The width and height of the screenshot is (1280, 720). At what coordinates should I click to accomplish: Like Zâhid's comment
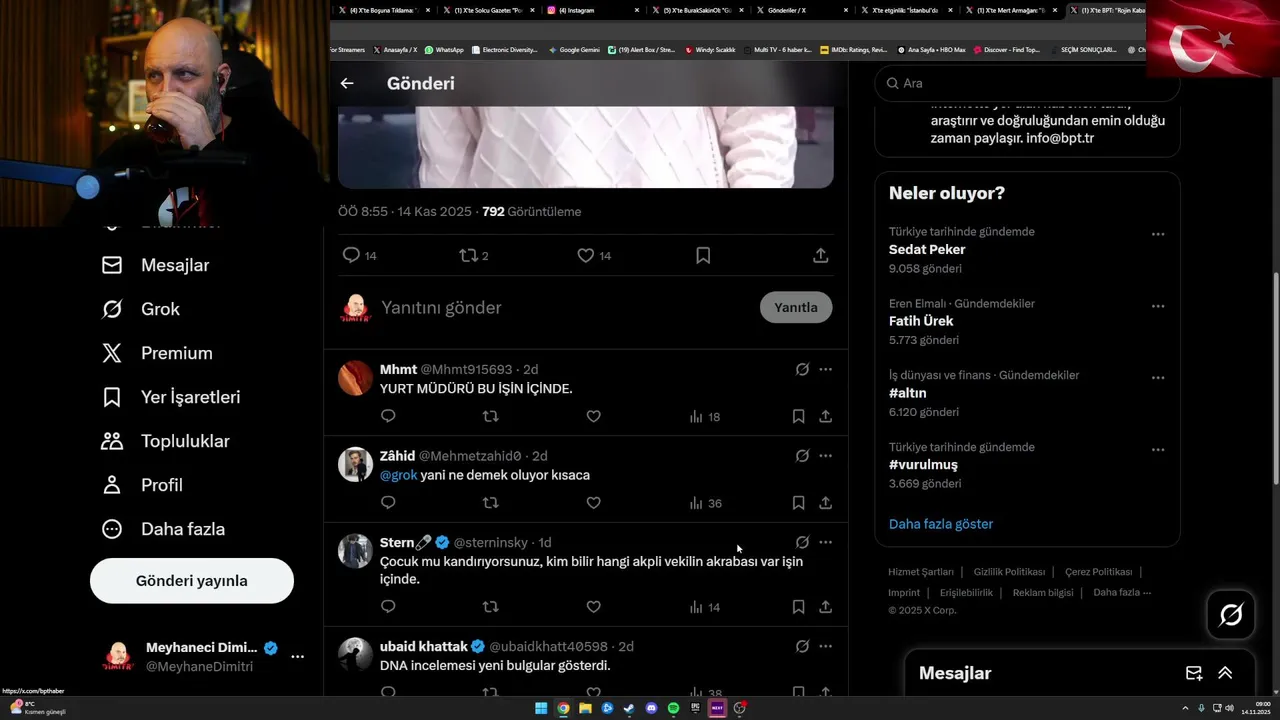coord(593,503)
